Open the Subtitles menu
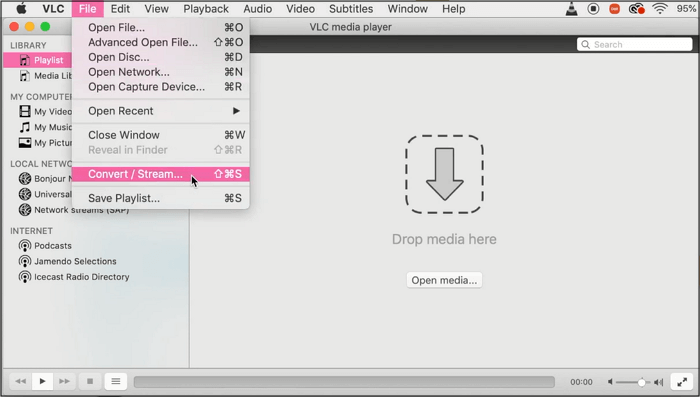700x397 pixels. (x=351, y=8)
